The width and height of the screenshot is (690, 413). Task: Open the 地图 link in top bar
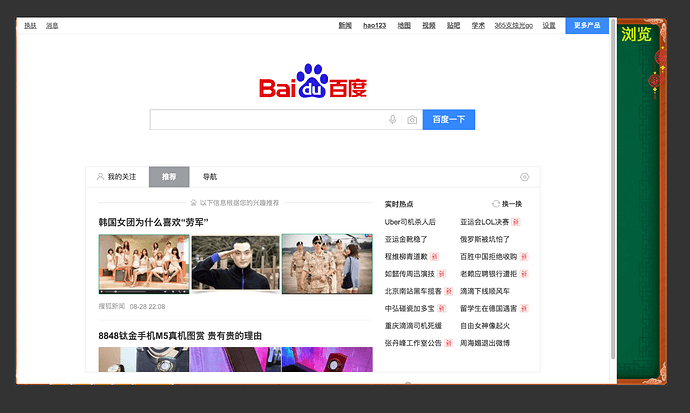click(404, 26)
